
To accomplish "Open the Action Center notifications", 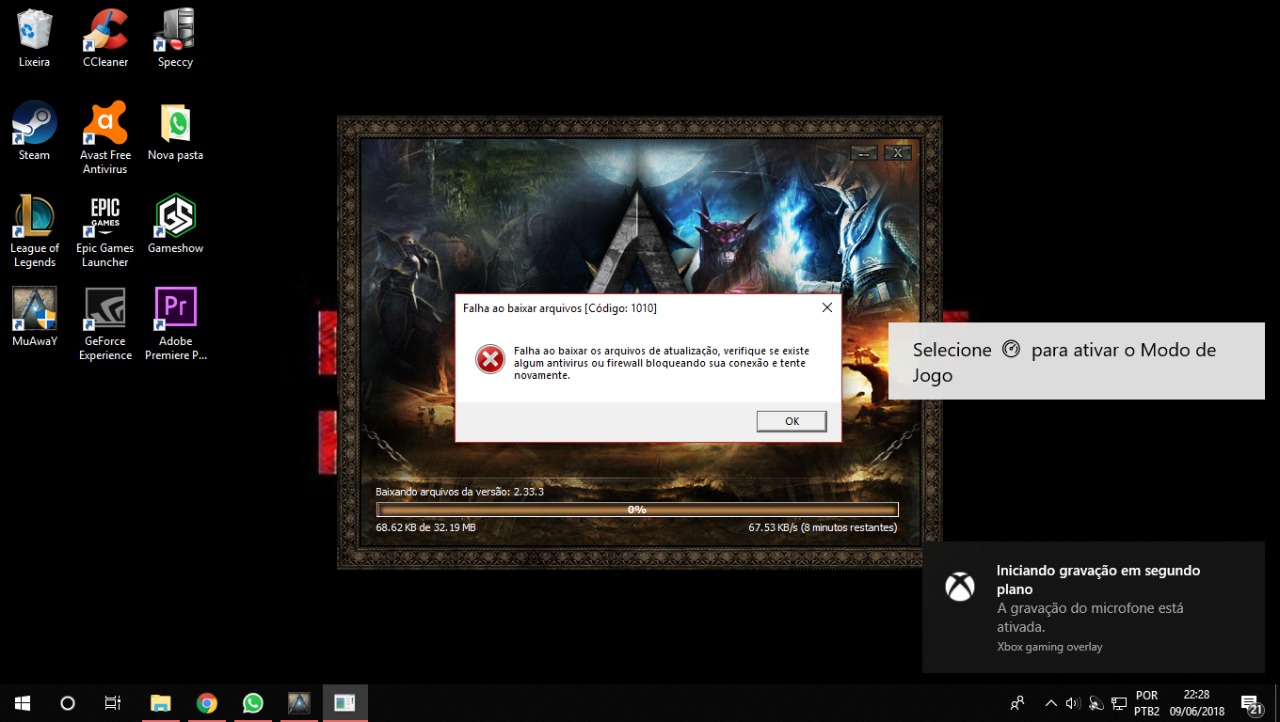I will pyautogui.click(x=1250, y=704).
